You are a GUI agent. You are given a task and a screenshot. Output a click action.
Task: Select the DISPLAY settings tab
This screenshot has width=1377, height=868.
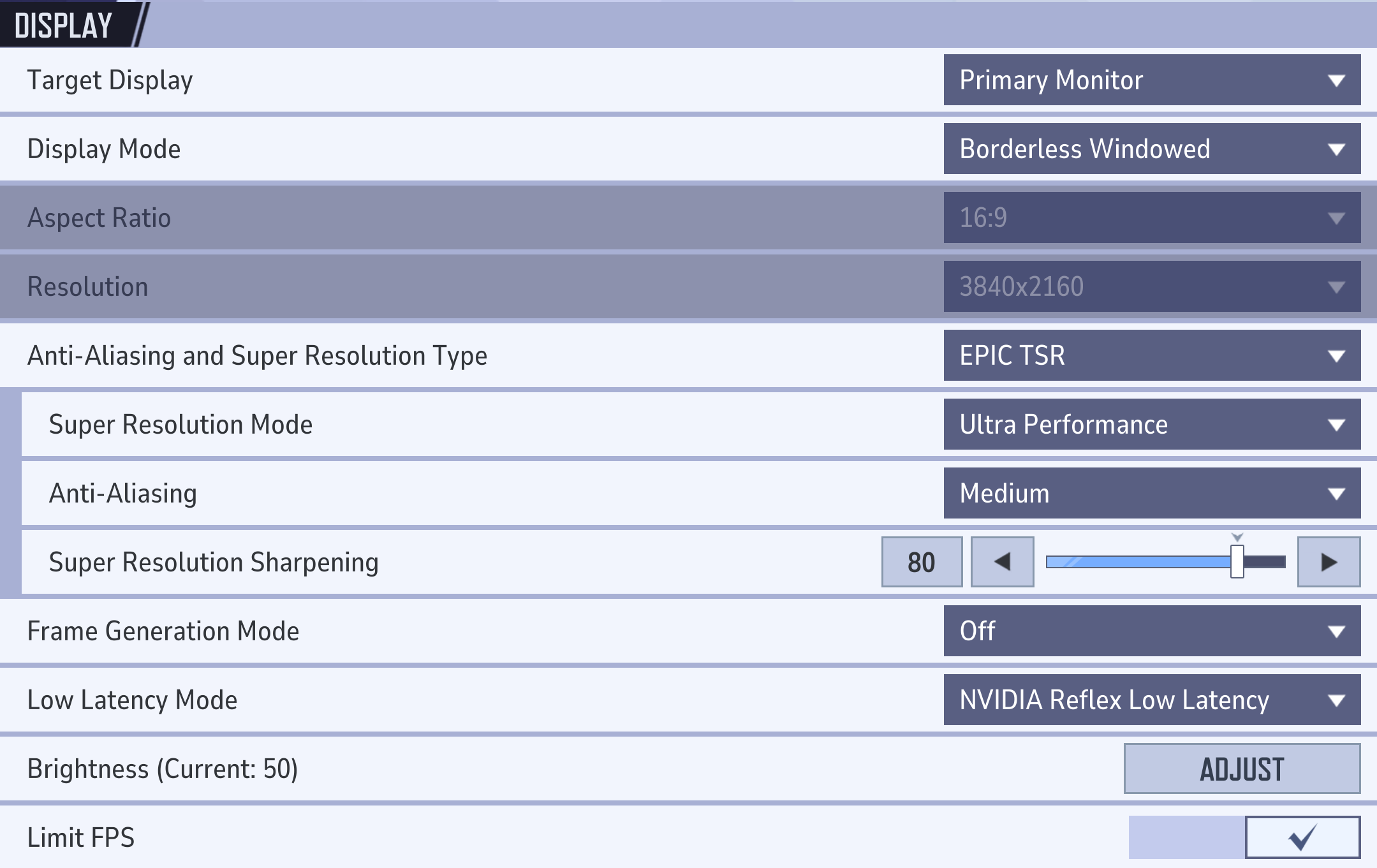(x=64, y=26)
